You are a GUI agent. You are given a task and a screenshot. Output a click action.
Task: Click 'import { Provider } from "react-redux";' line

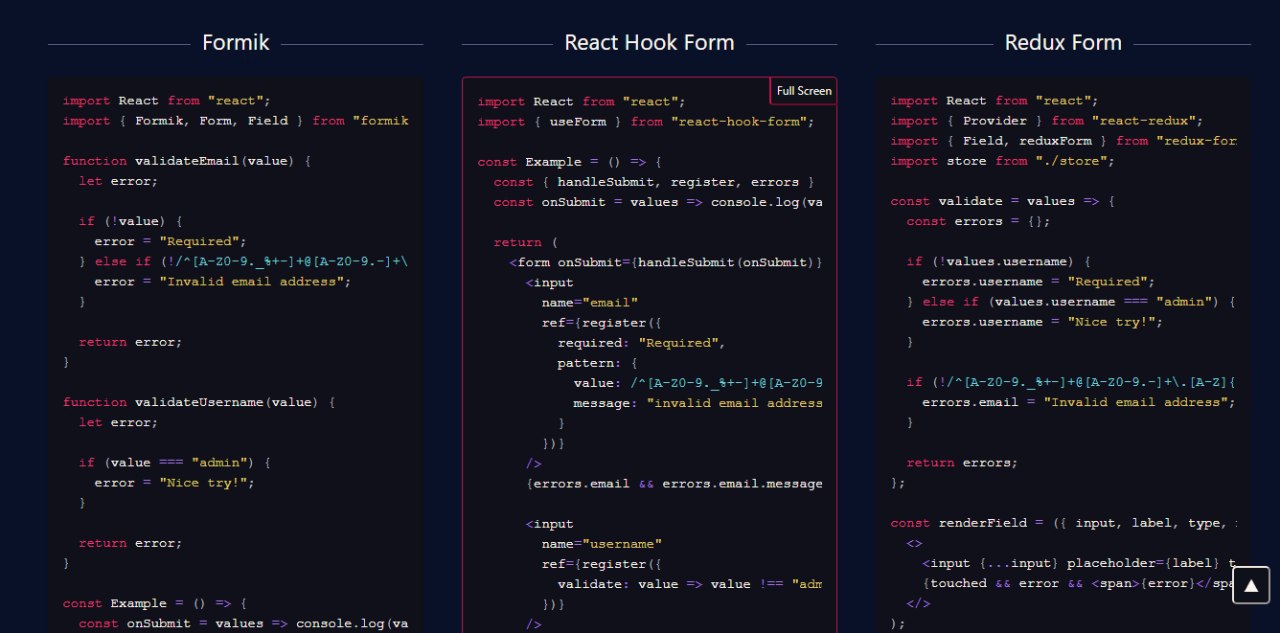click(1047, 121)
